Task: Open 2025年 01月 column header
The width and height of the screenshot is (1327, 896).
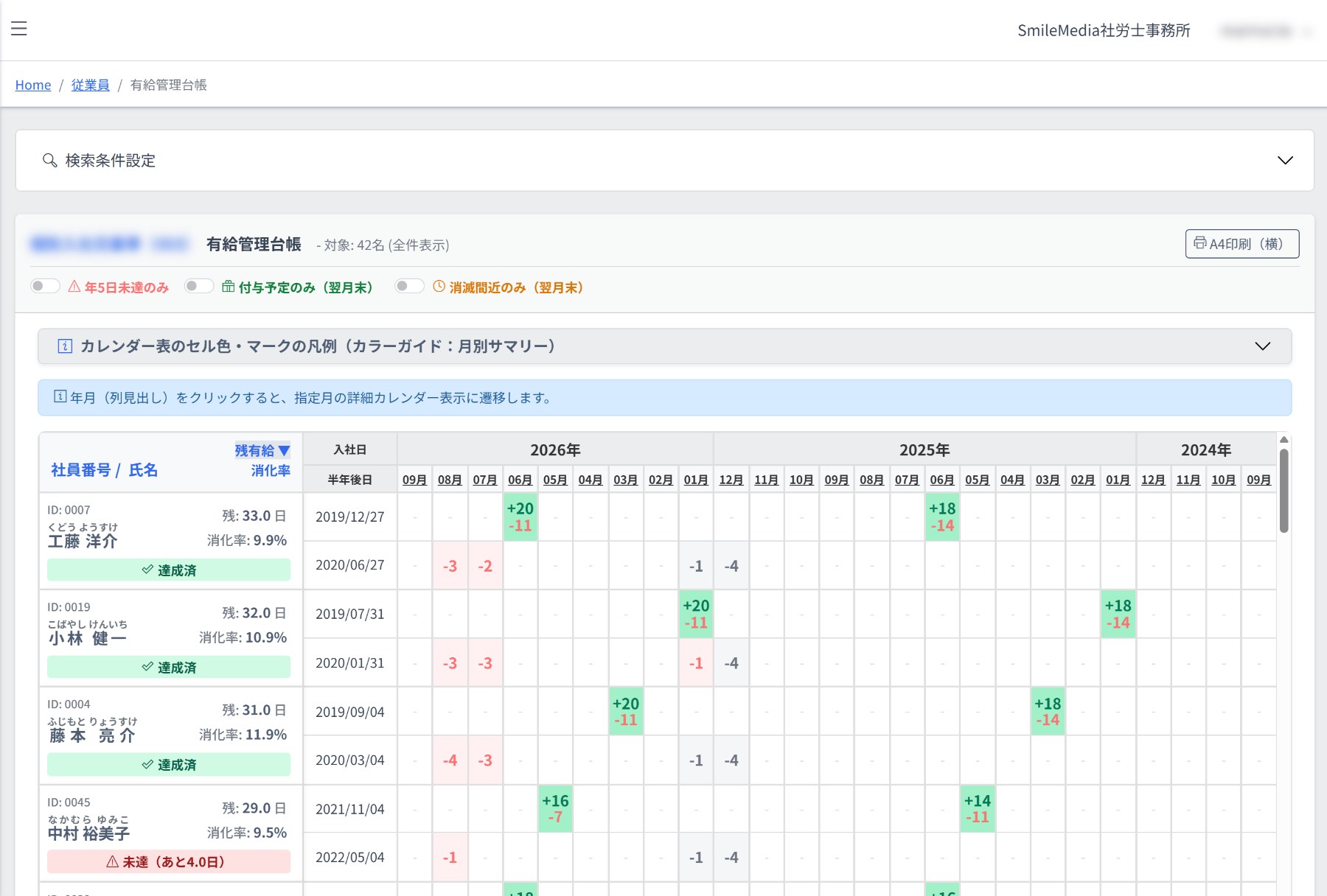Action: [1118, 480]
